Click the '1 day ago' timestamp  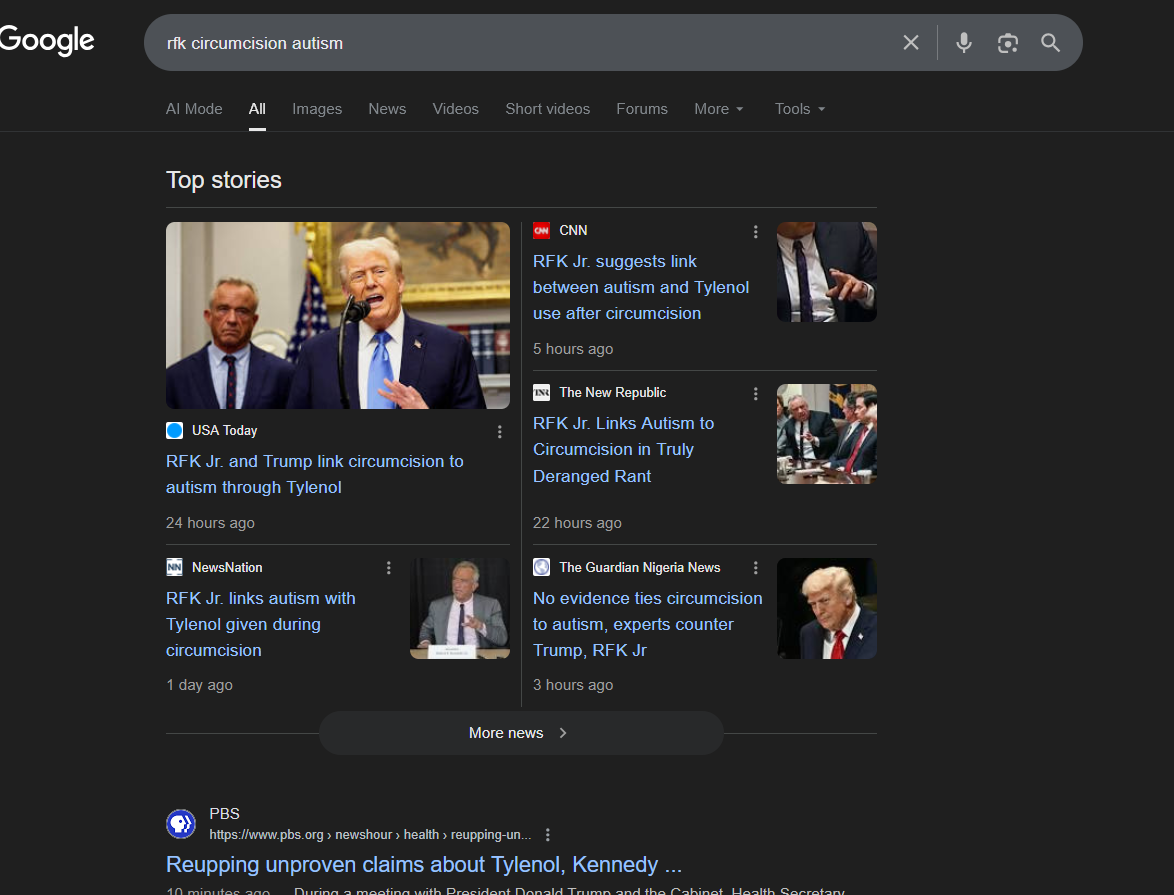pos(199,685)
